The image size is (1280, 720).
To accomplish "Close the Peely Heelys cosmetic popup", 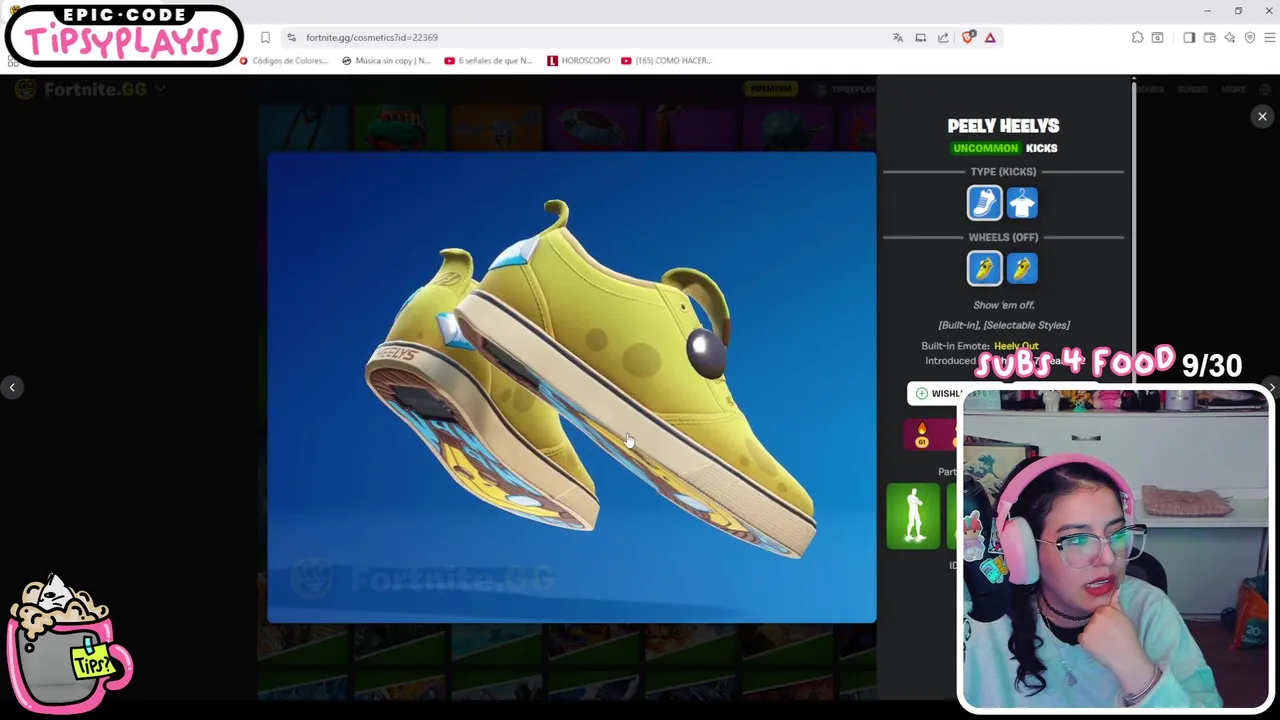I will pos(1262,117).
